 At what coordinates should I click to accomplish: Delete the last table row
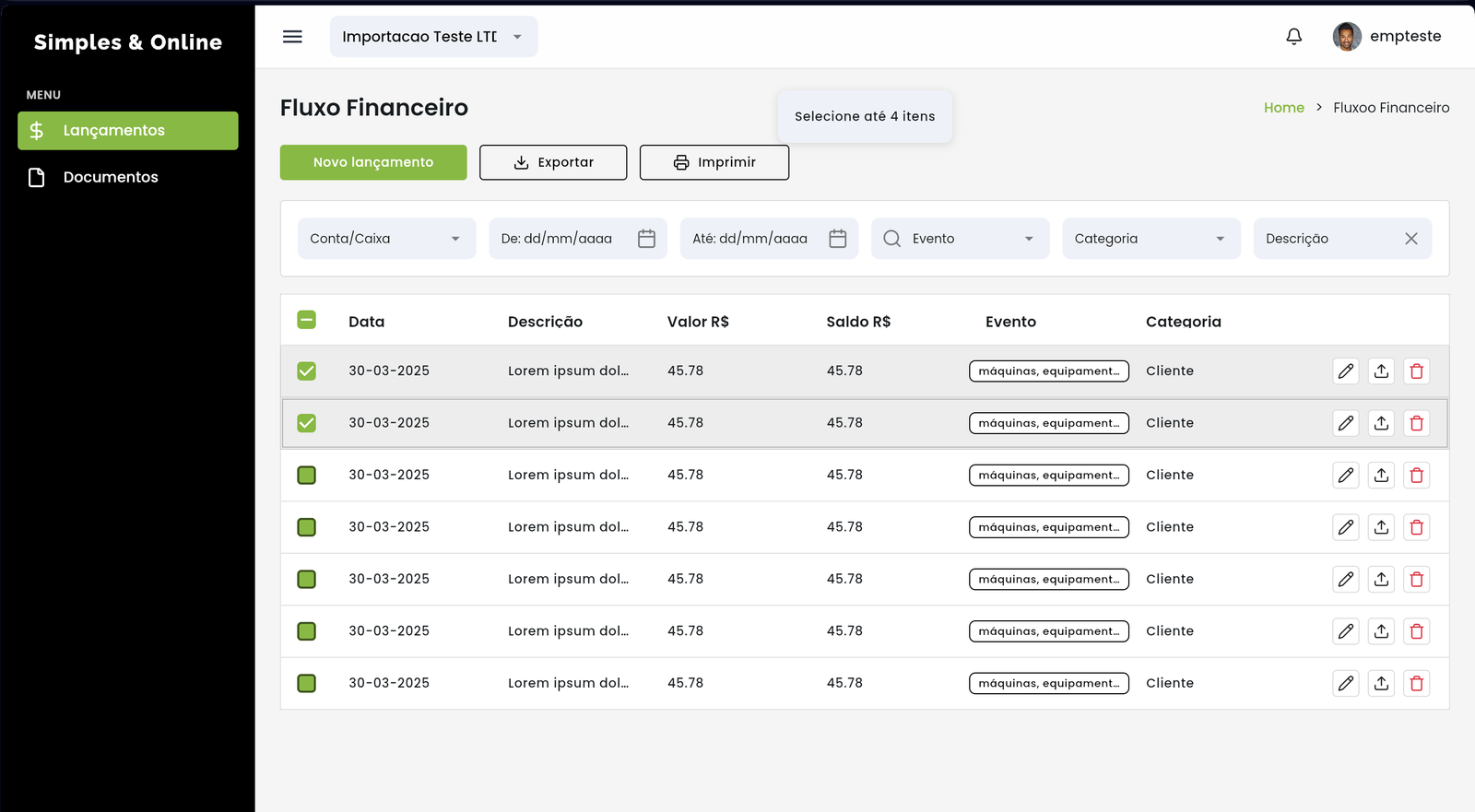click(1417, 684)
